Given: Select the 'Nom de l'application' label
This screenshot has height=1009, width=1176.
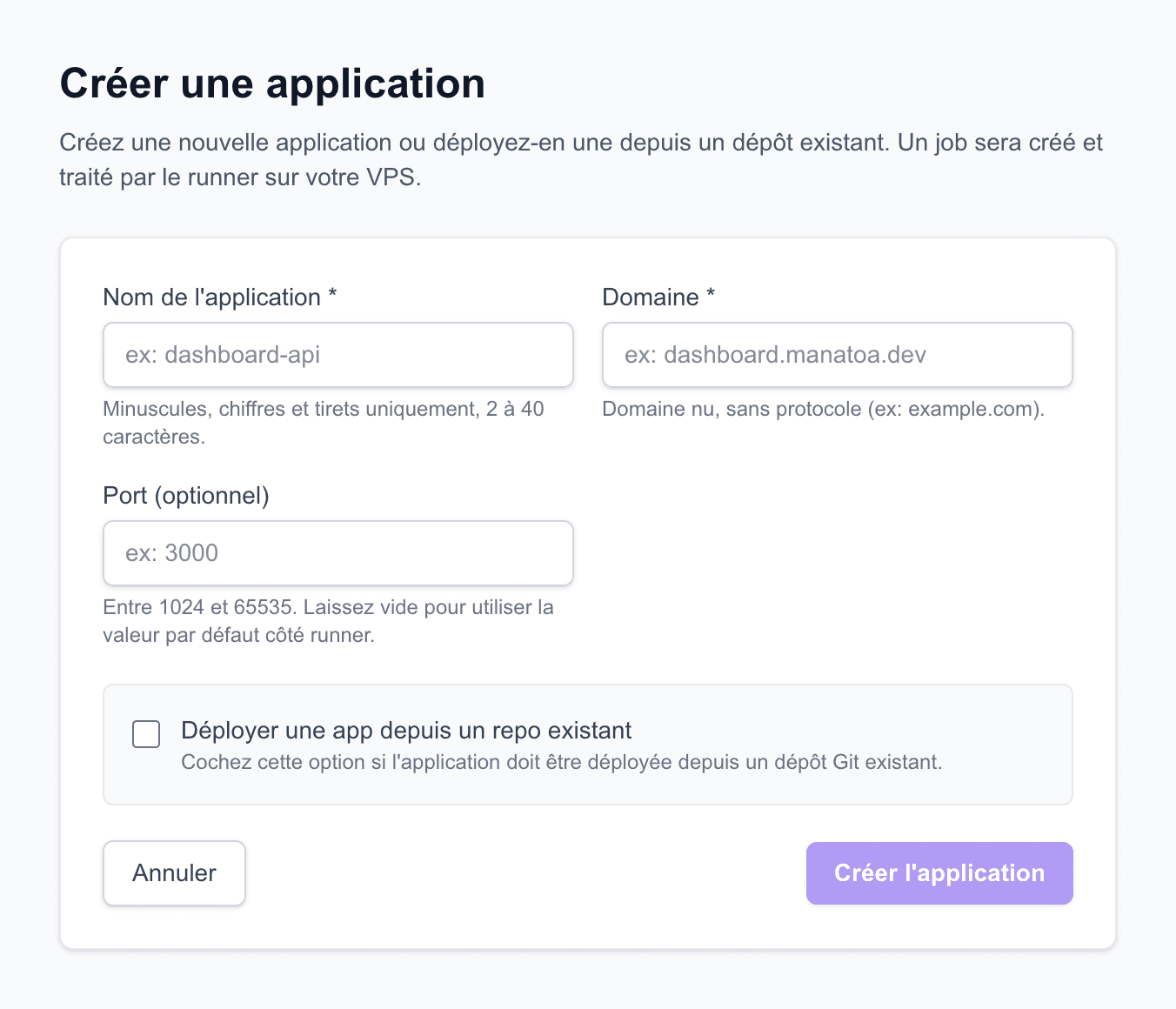Looking at the screenshot, I should [220, 297].
